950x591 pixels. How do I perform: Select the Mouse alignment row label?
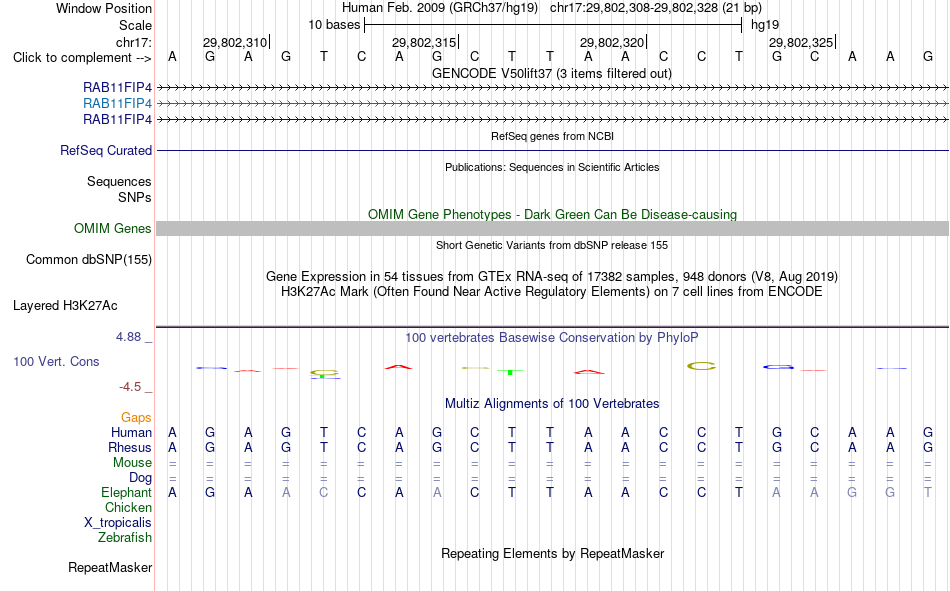click(132, 462)
